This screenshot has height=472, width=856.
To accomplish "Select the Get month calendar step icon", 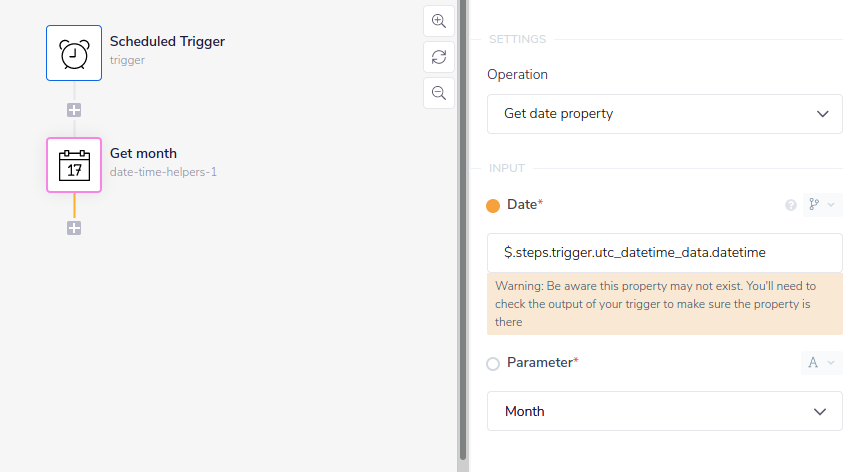I will tap(74, 165).
